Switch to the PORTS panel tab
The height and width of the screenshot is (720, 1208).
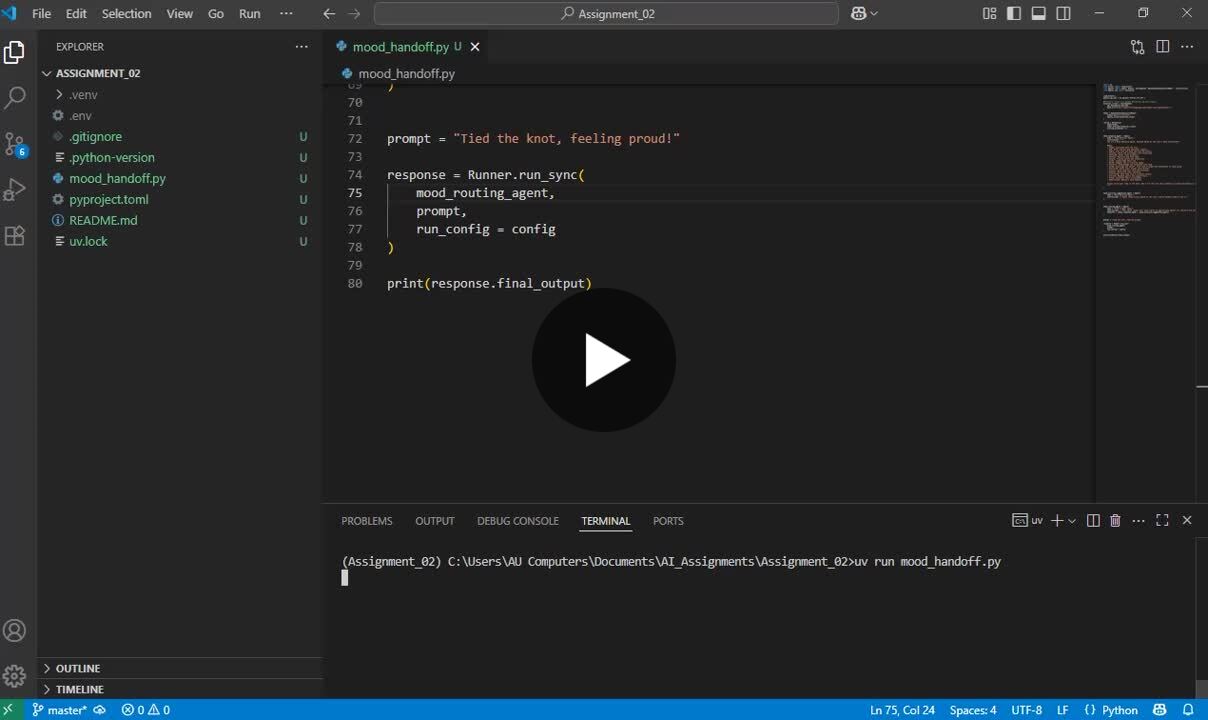668,521
